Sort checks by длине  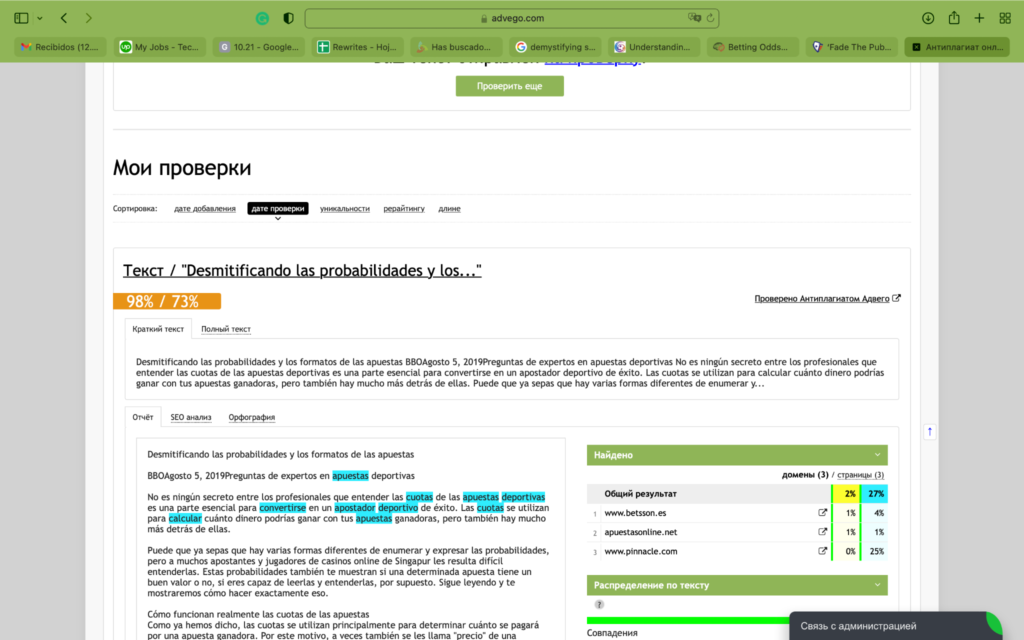coord(449,209)
